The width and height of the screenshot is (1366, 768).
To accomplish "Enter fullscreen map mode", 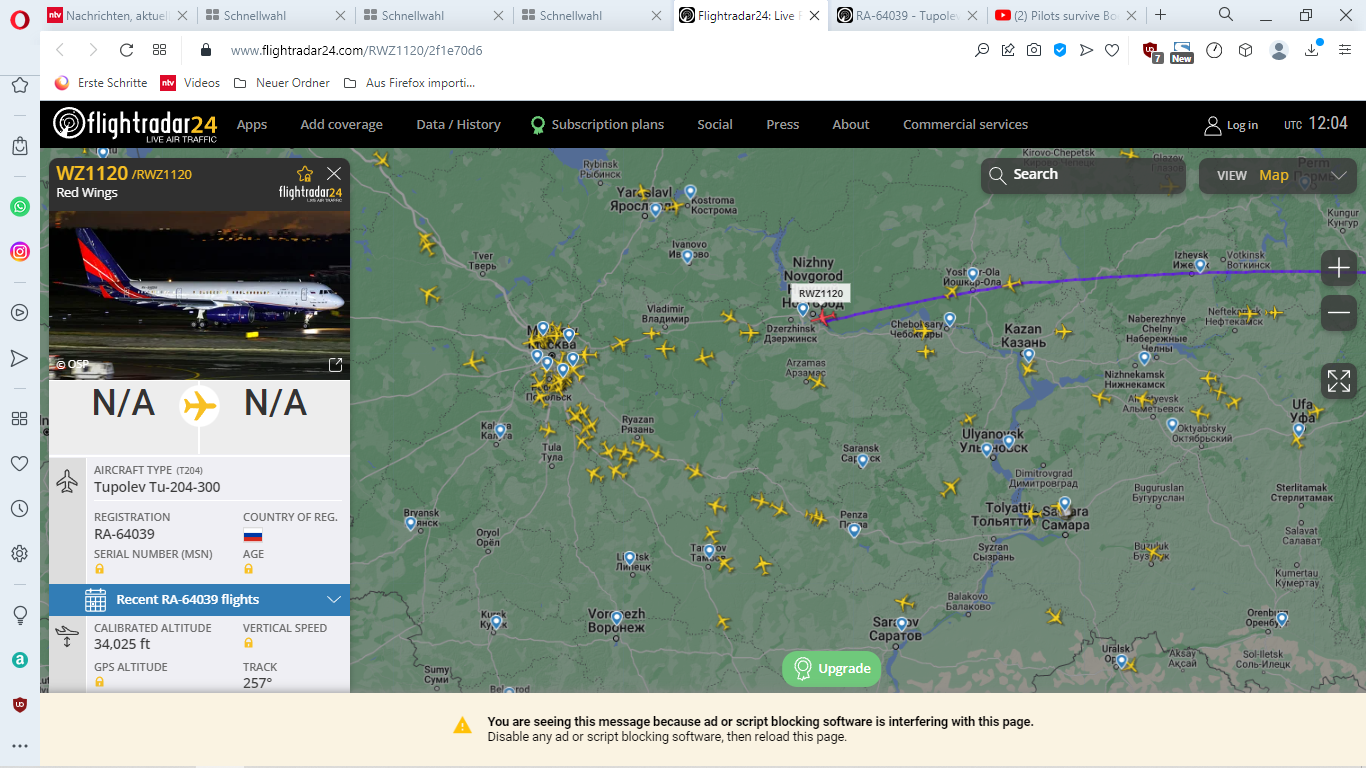I will point(1339,381).
